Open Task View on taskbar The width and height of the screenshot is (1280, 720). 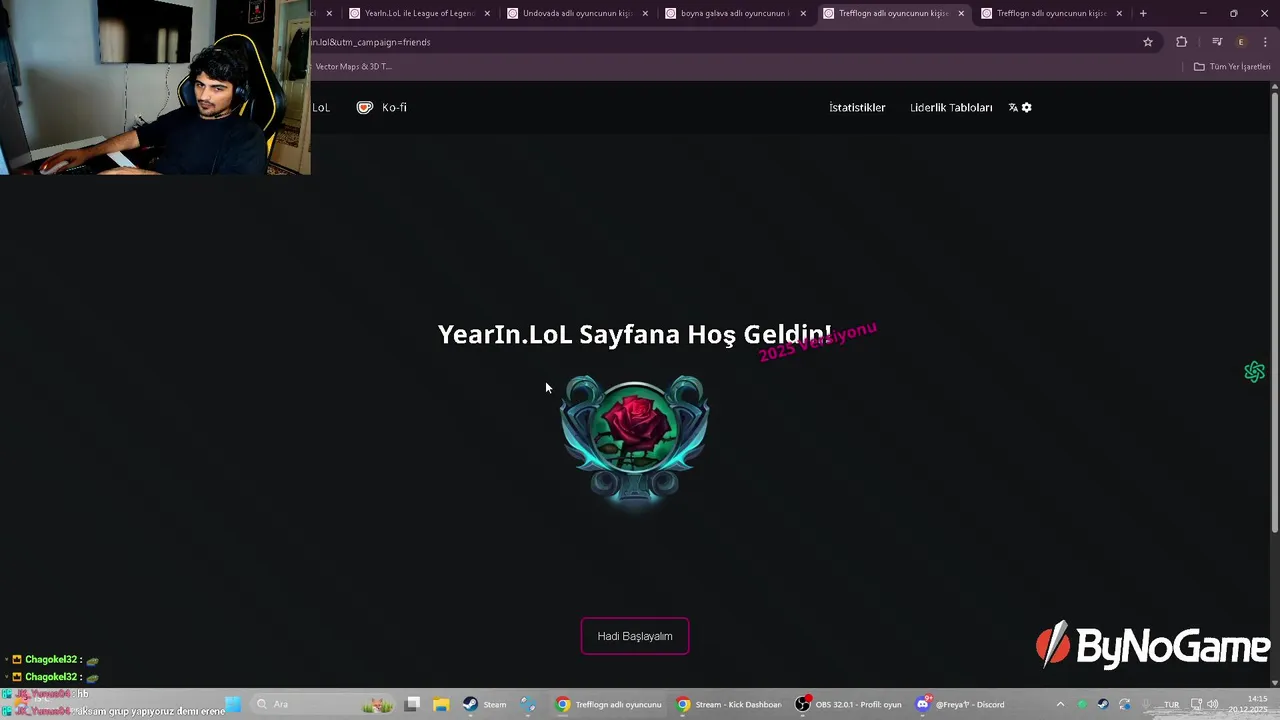[412, 704]
